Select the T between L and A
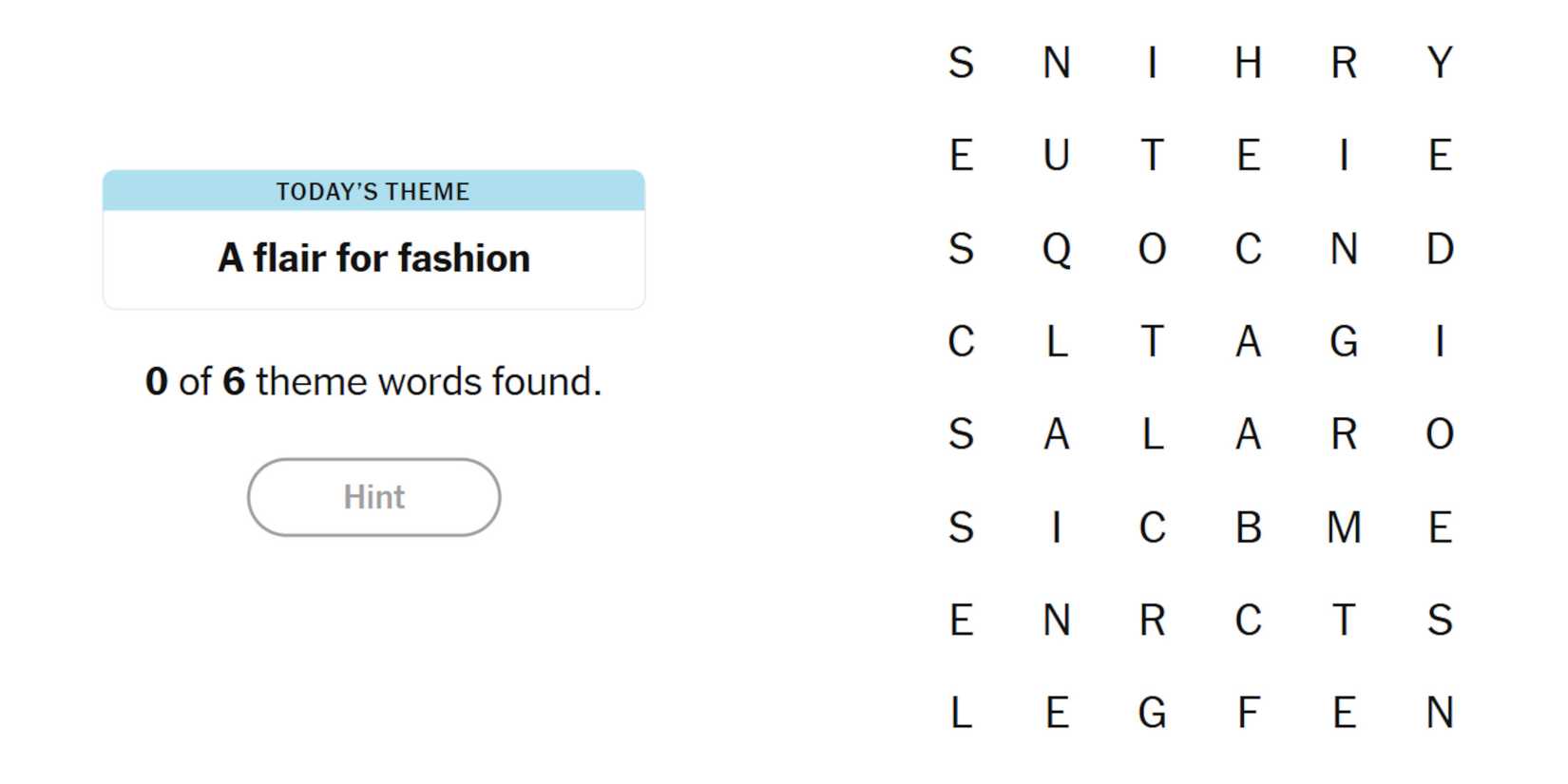The width and height of the screenshot is (1568, 784). (x=1152, y=341)
